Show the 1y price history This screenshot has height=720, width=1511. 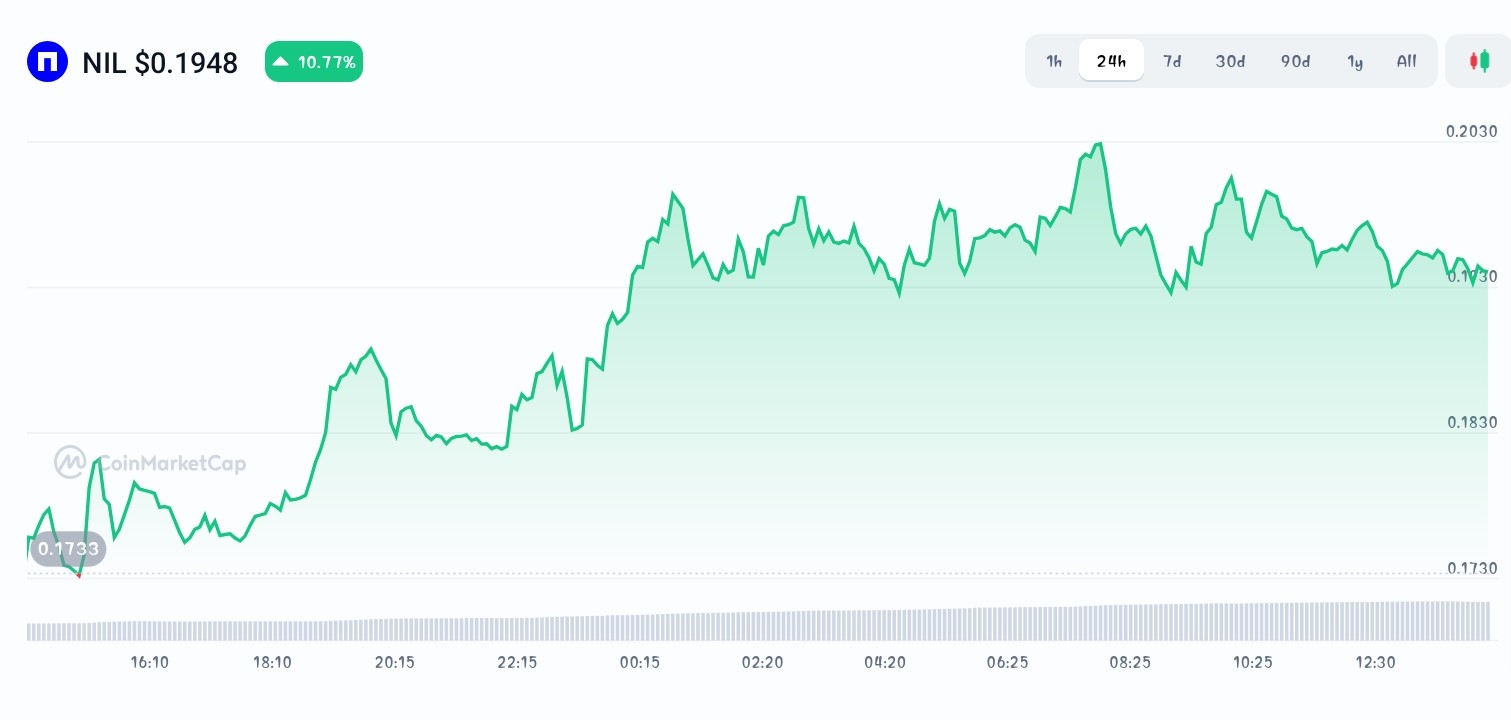click(x=1355, y=61)
